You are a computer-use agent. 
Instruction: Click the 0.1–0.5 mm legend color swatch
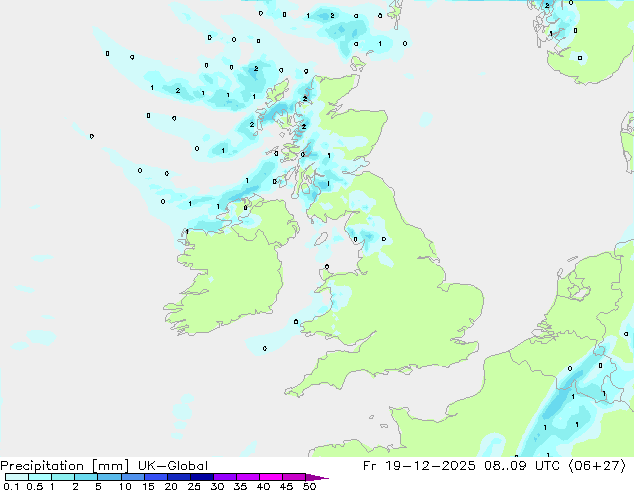(17, 477)
